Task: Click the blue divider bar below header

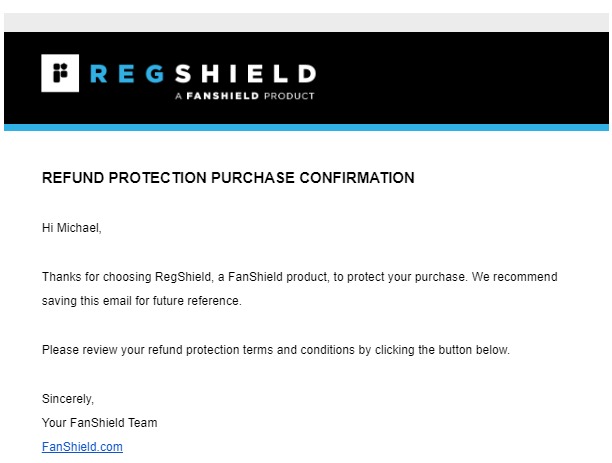Action: [x=306, y=127]
